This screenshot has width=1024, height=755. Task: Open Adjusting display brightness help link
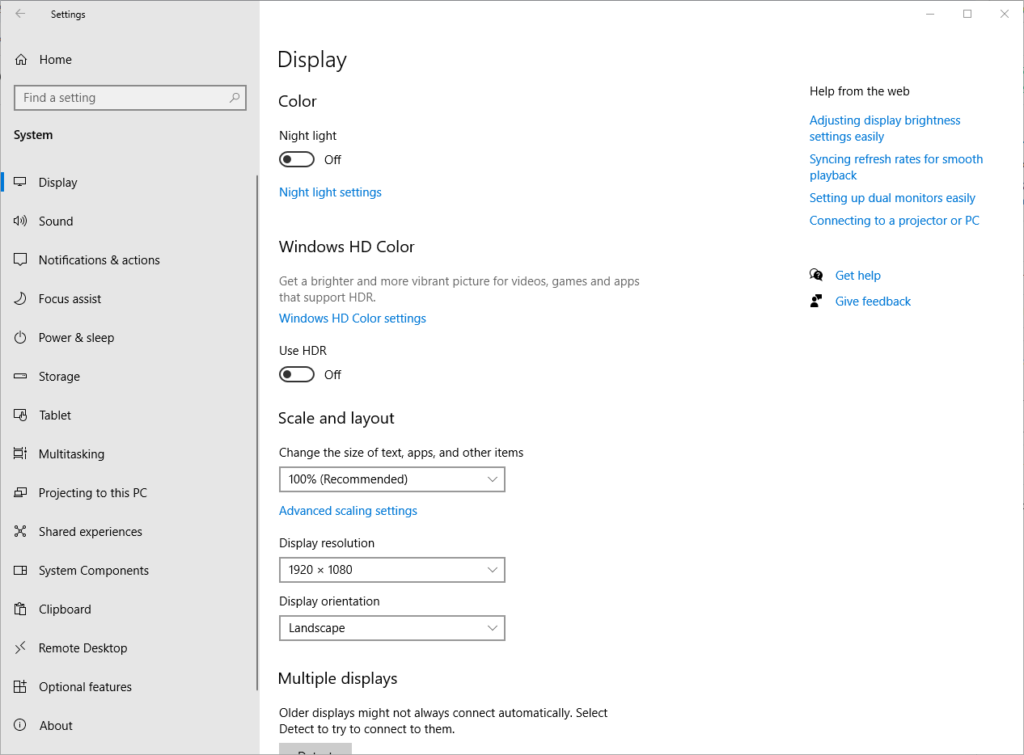click(884, 128)
